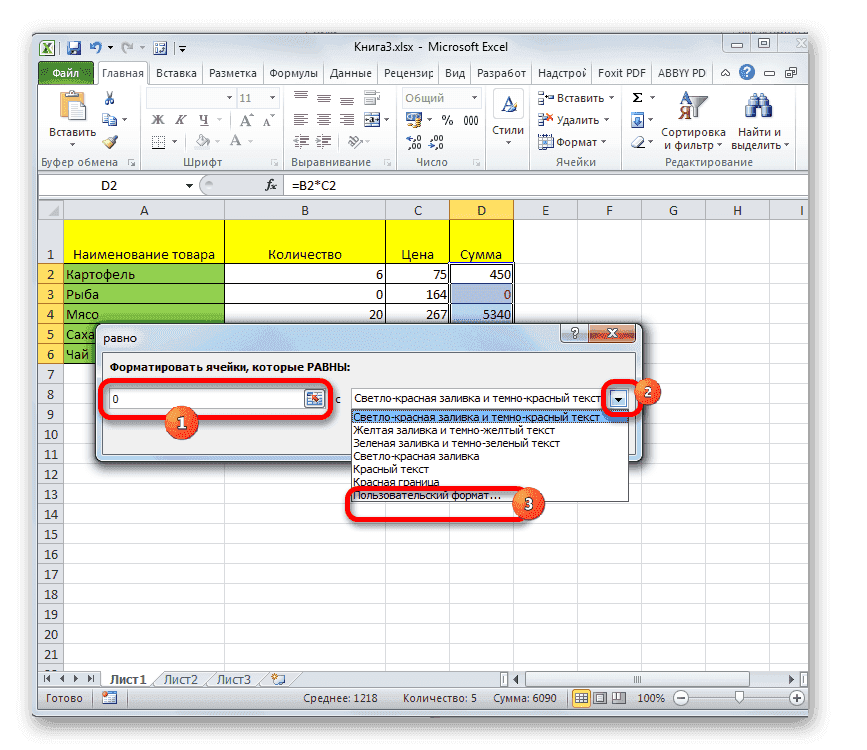Click the AutoSum sigma icon
Screen dimensions: 867x750
[x=640, y=97]
